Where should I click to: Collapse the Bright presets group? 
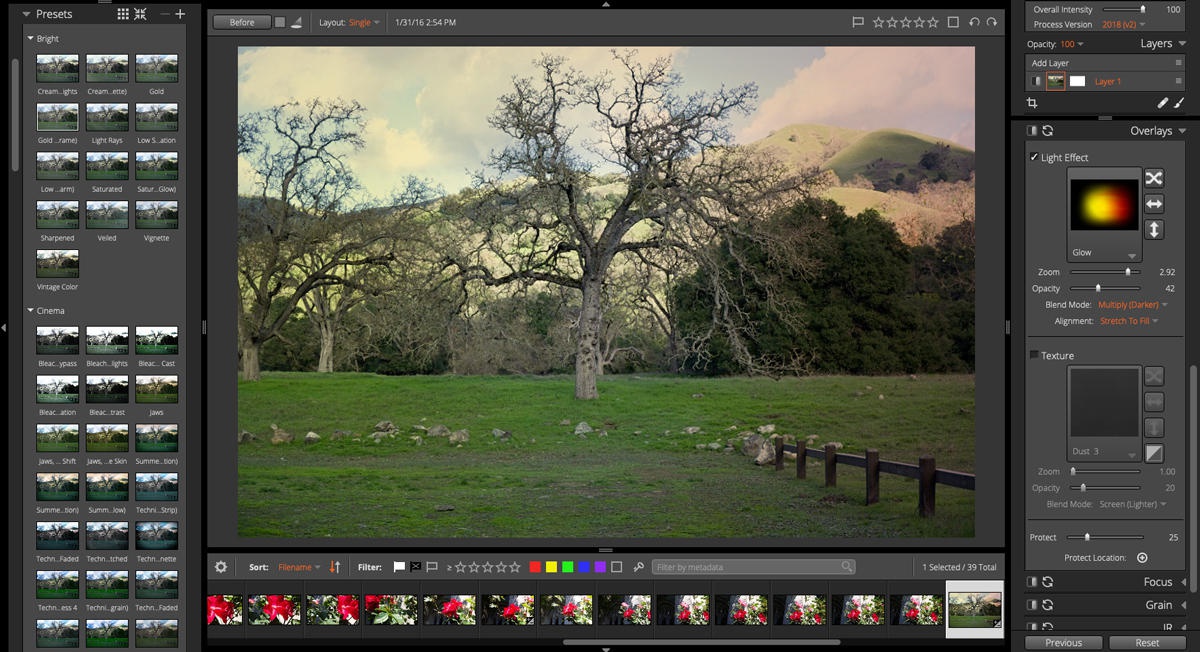(30, 39)
